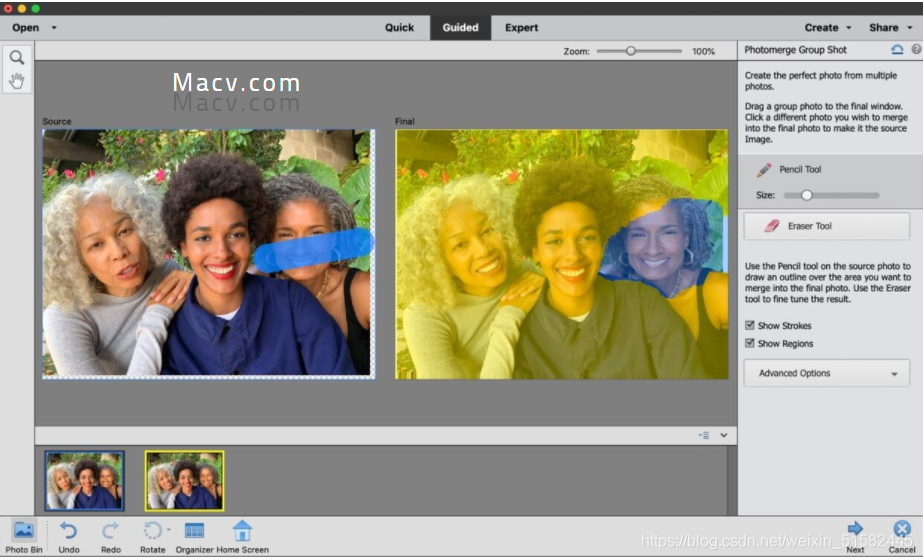Adjust the Zoom slider handle
This screenshot has width=923, height=560.
click(x=630, y=51)
